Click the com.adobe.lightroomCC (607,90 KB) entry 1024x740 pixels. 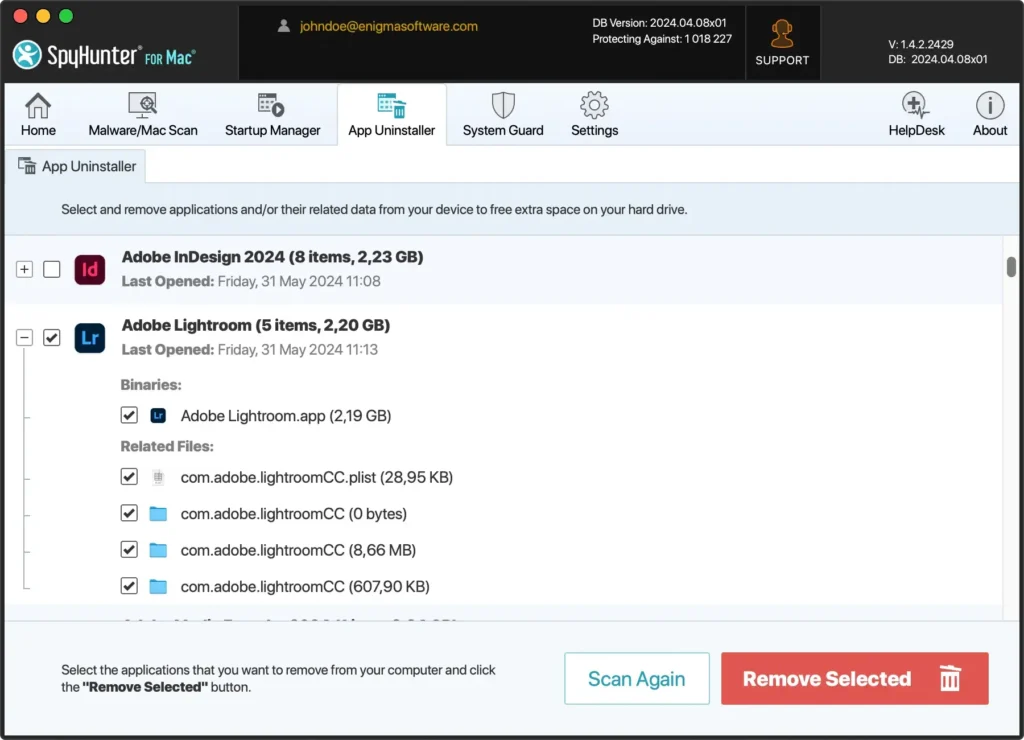[x=305, y=587]
